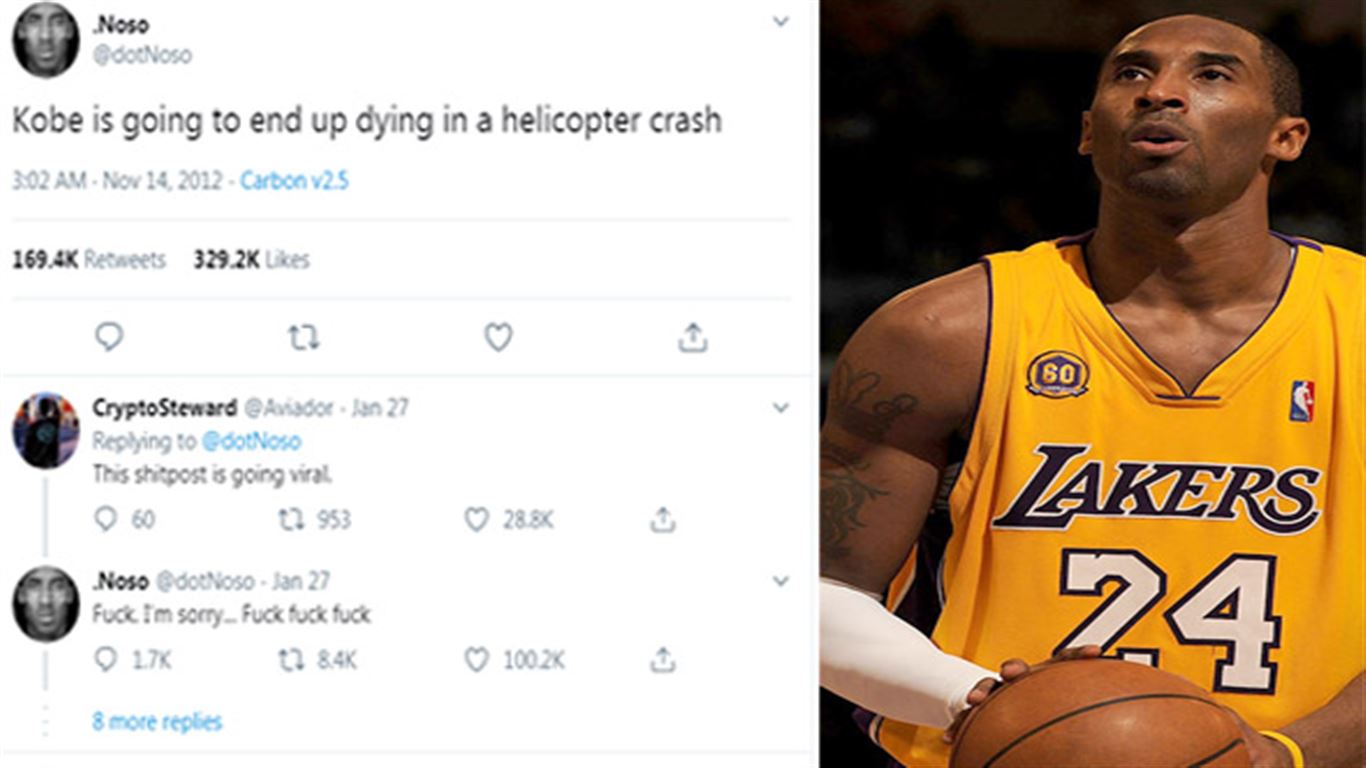This screenshot has height=768, width=1366.
Task: Reply to CryptoSteward's comment
Action: coord(106,519)
